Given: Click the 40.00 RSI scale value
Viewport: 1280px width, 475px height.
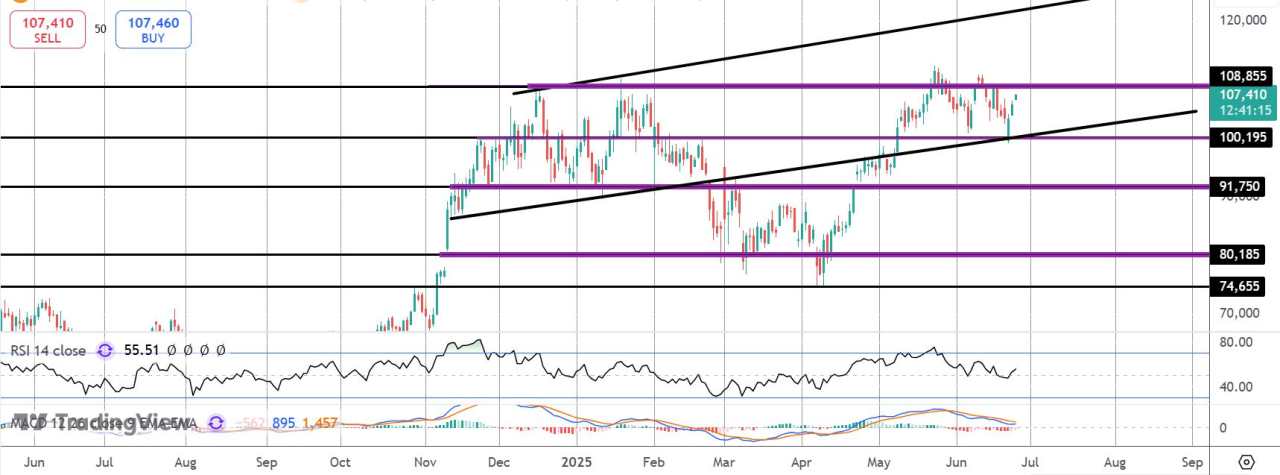Looking at the screenshot, I should coord(1237,387).
